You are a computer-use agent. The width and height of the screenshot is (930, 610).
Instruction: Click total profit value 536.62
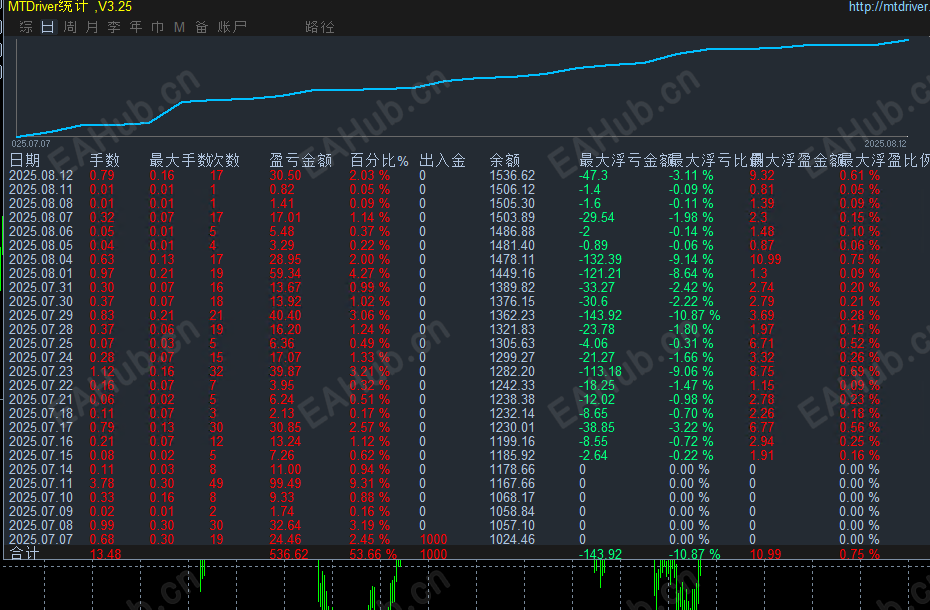[x=289, y=554]
